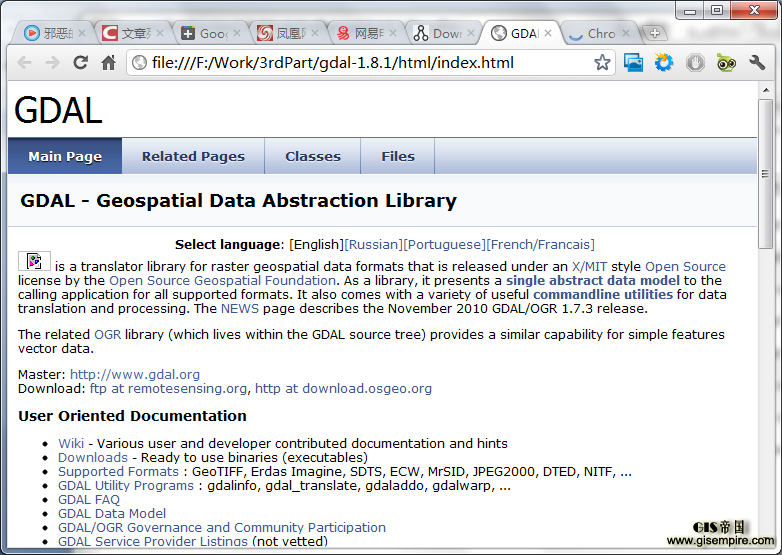The image size is (782, 555).
Task: Open the Open Source Geospatial Foundation link
Action: [x=222, y=281]
